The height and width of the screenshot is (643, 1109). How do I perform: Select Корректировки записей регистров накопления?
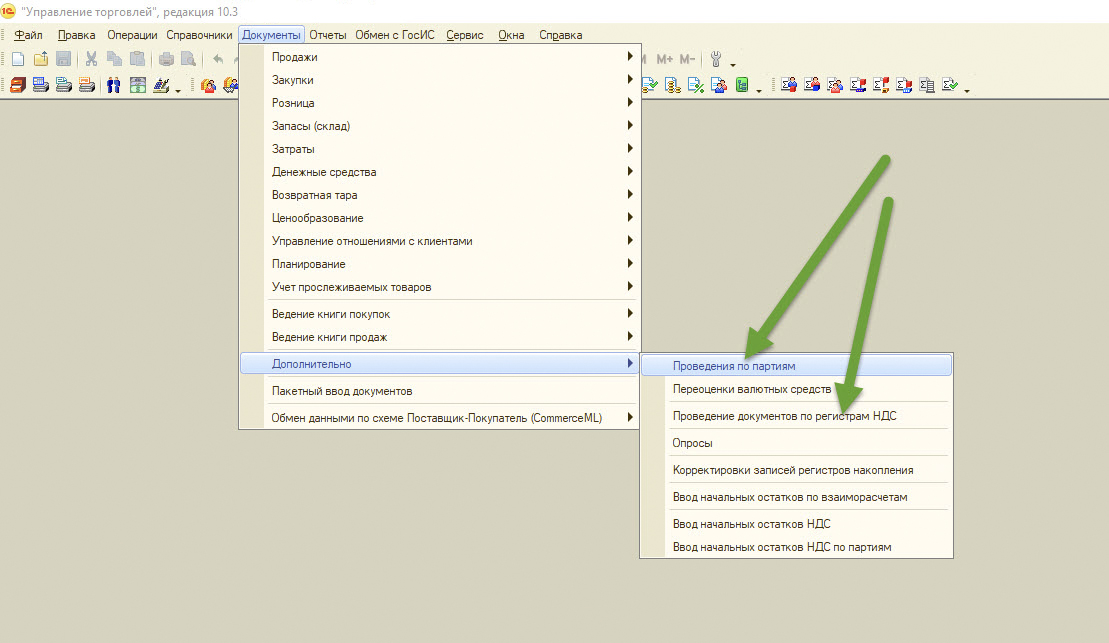796,470
